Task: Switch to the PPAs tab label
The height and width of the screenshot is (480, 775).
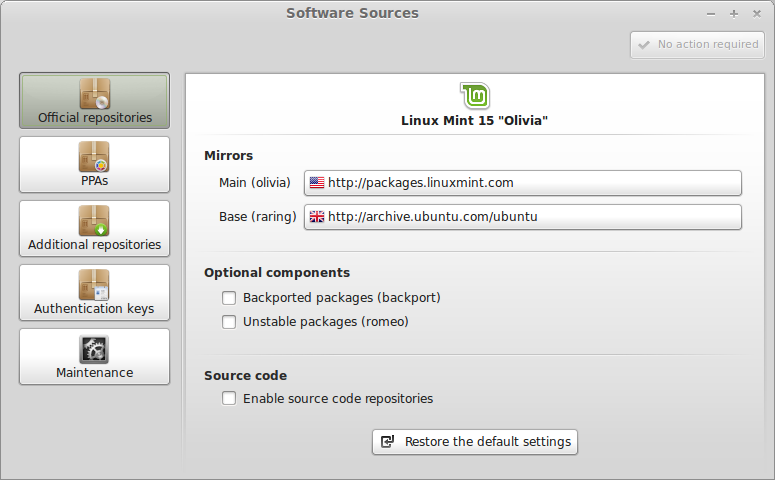Action: pos(95,181)
